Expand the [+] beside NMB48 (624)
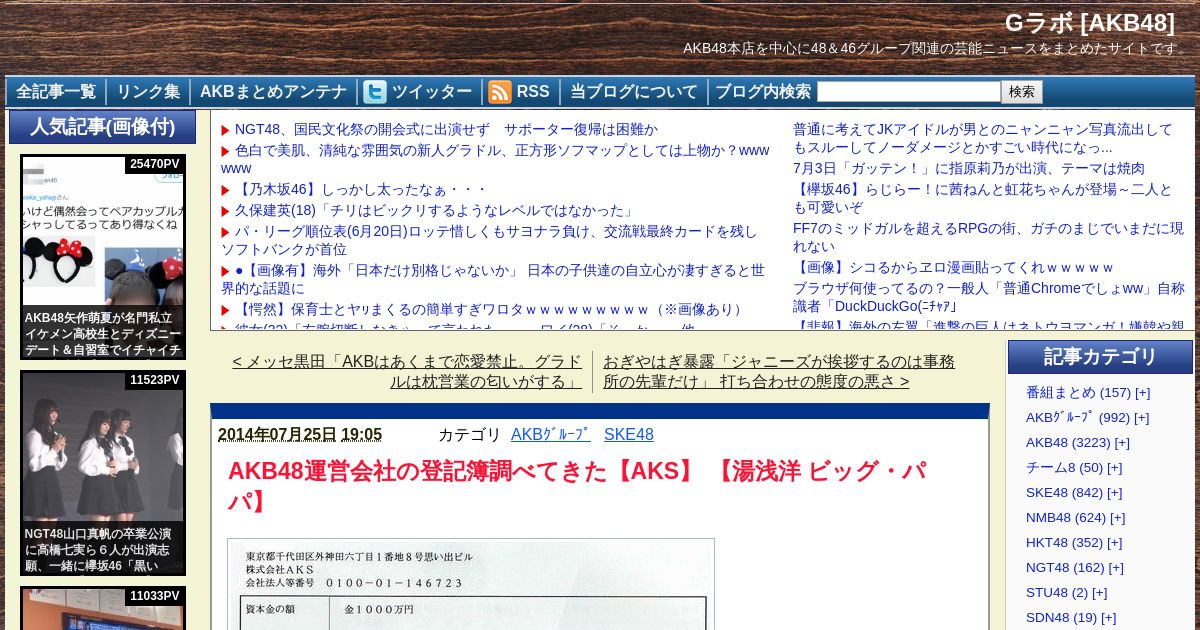 tap(1117, 517)
